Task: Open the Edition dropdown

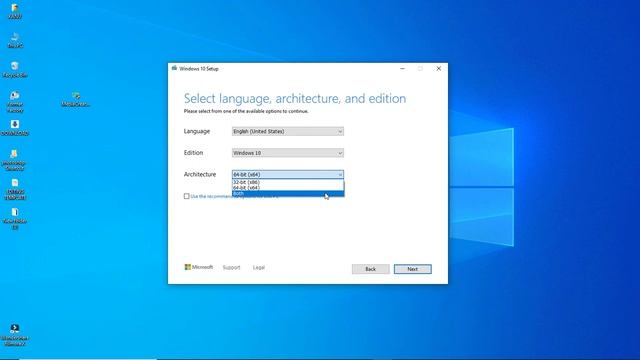Action: (288, 153)
